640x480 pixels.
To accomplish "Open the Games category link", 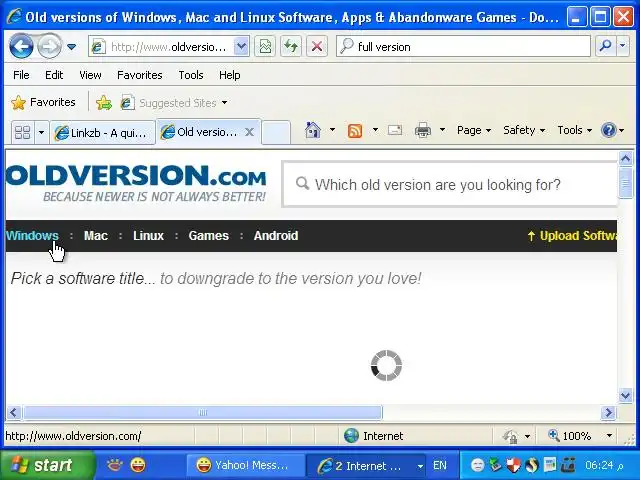I will [209, 236].
